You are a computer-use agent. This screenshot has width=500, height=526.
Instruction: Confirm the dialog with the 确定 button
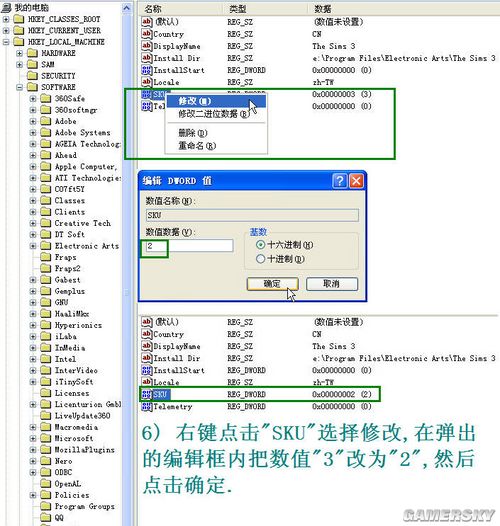coord(272,284)
